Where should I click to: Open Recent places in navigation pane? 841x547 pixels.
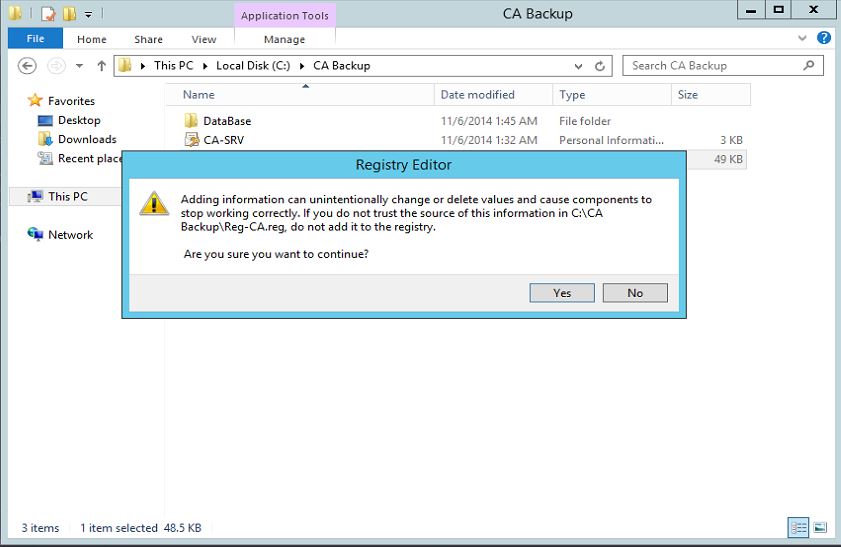coord(90,159)
